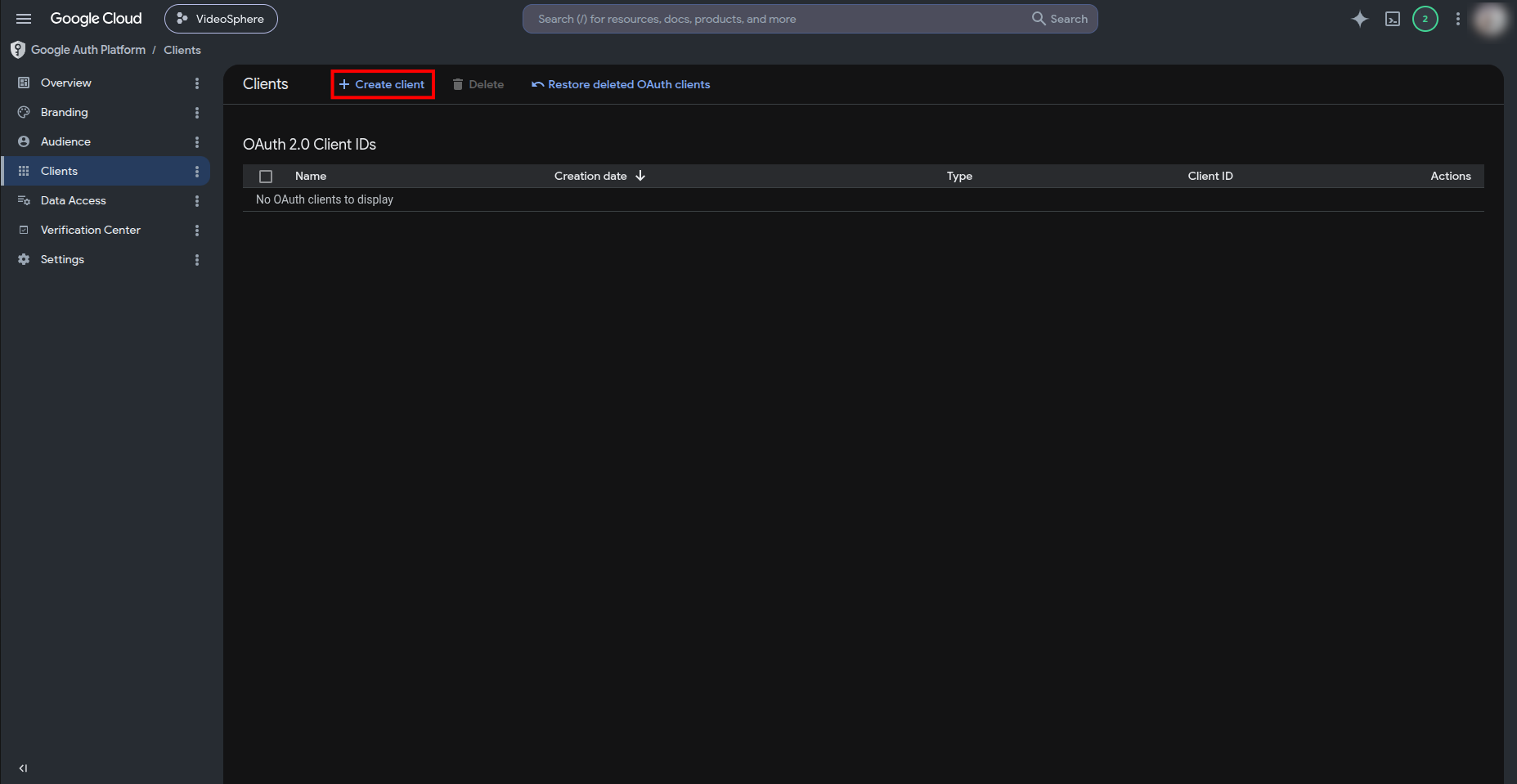Click the blurred user account avatar

click(x=1490, y=19)
